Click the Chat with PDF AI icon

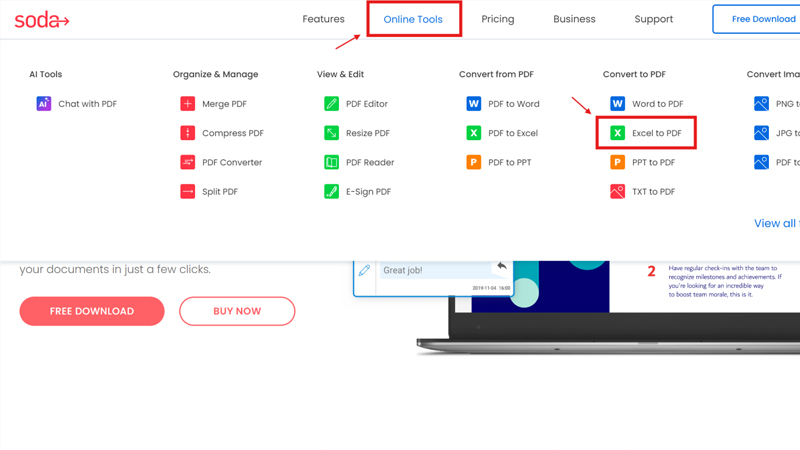[44, 103]
